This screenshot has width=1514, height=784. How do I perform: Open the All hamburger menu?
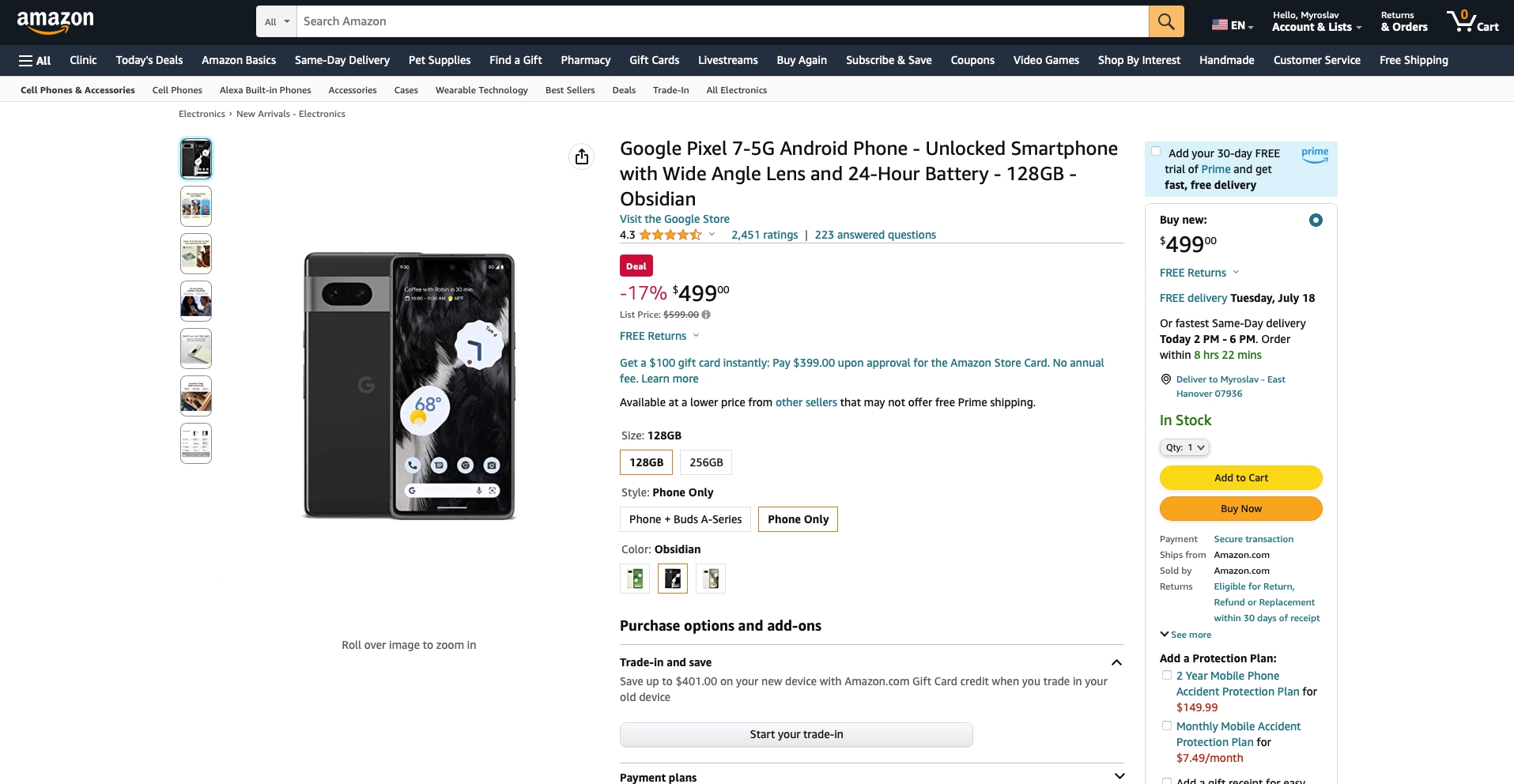(35, 60)
